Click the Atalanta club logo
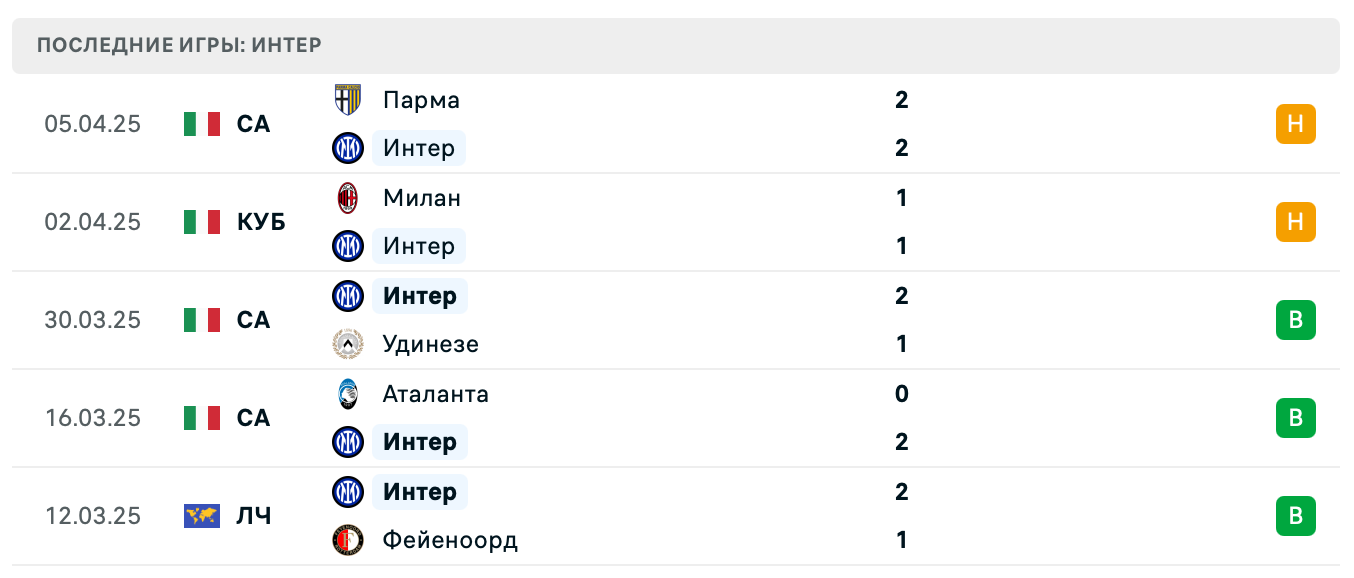Screen dimensions: 1354x578 coord(347,393)
